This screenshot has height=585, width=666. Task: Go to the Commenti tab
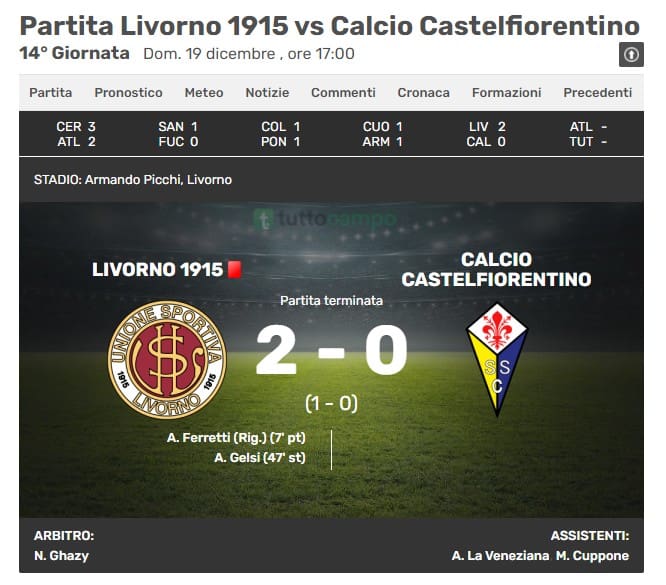pos(343,93)
